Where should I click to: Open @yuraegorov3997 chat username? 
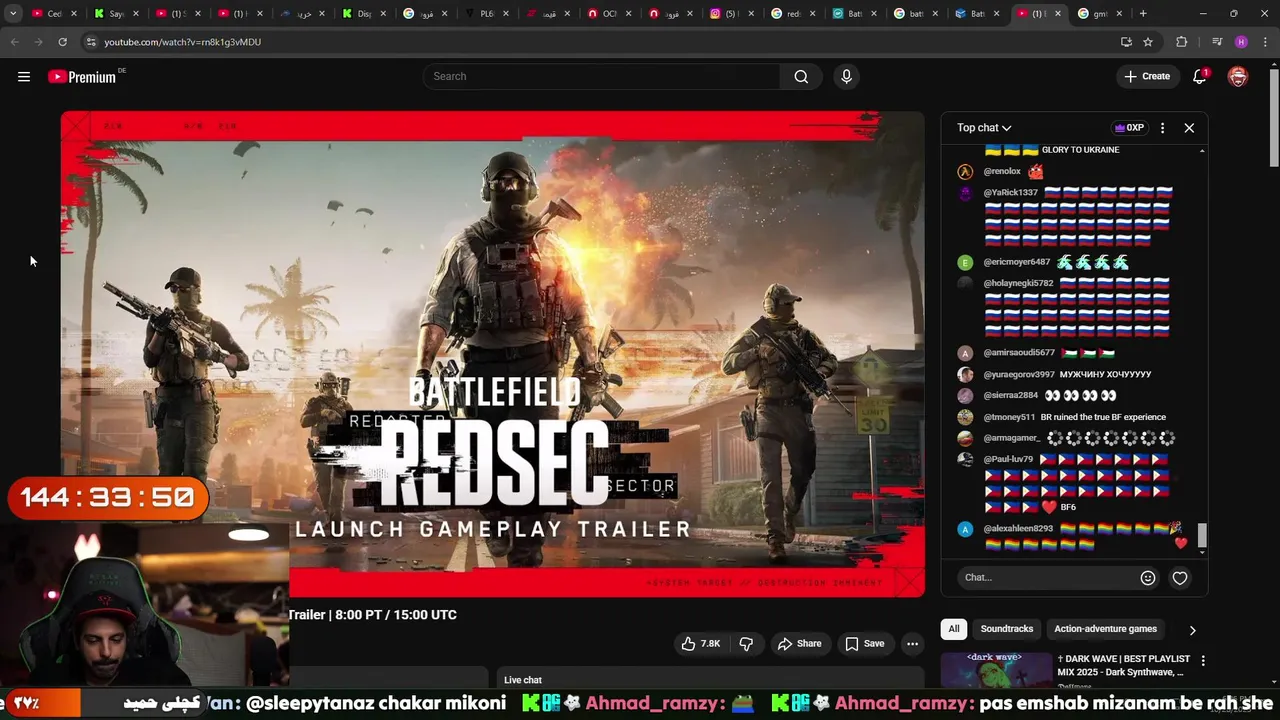[x=1019, y=375]
